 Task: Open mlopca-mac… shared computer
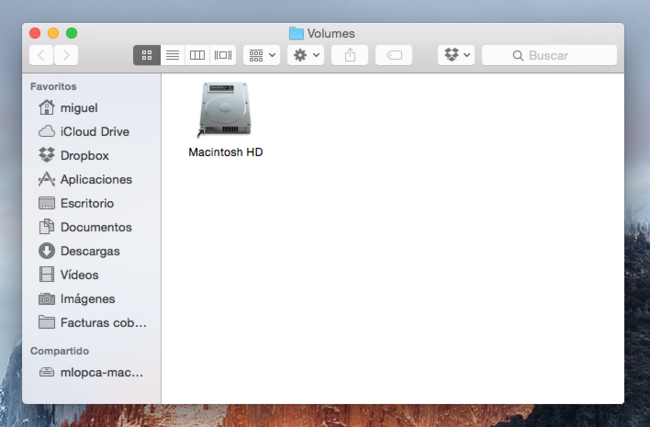point(91,372)
